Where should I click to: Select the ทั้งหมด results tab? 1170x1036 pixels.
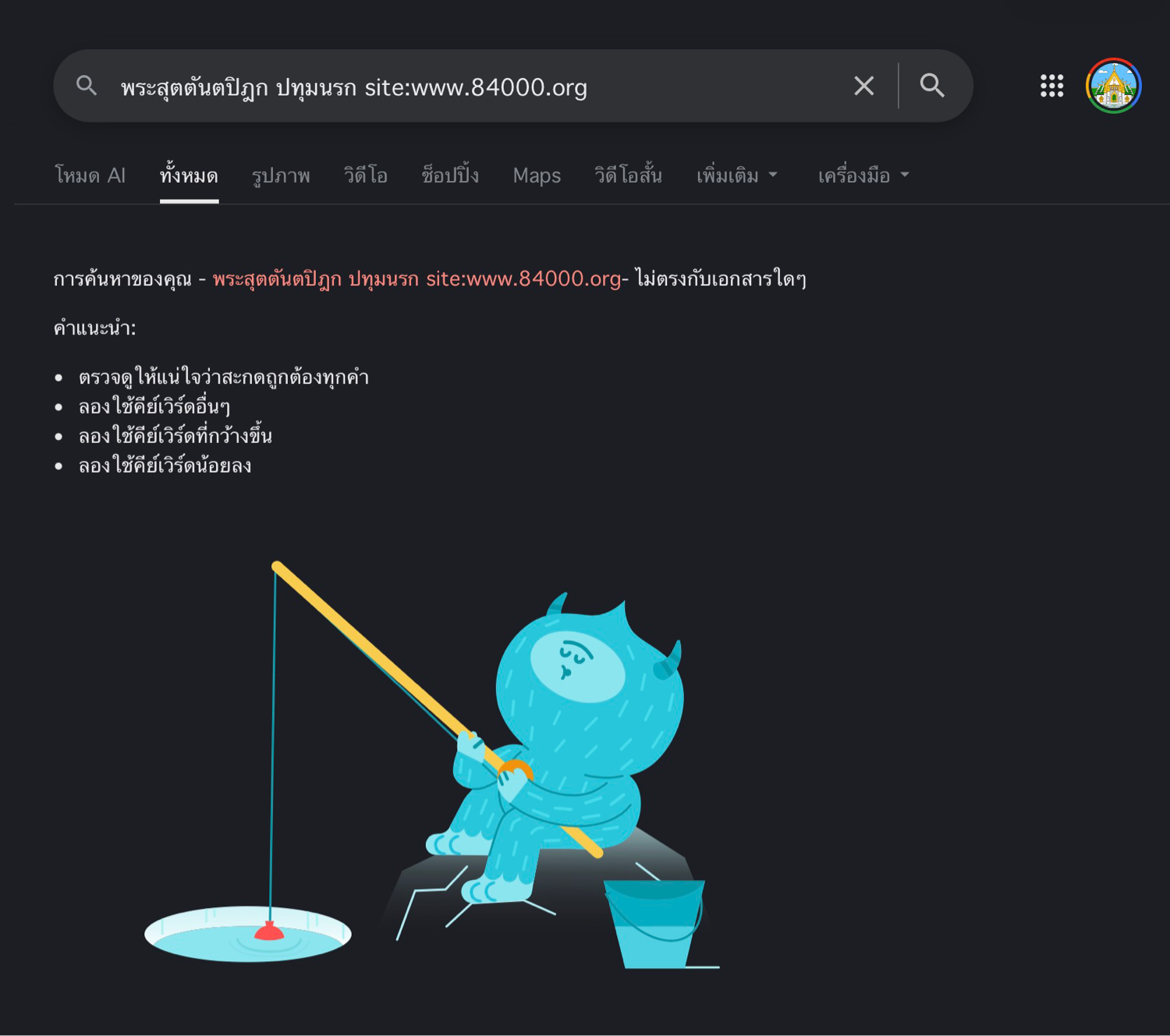(189, 176)
